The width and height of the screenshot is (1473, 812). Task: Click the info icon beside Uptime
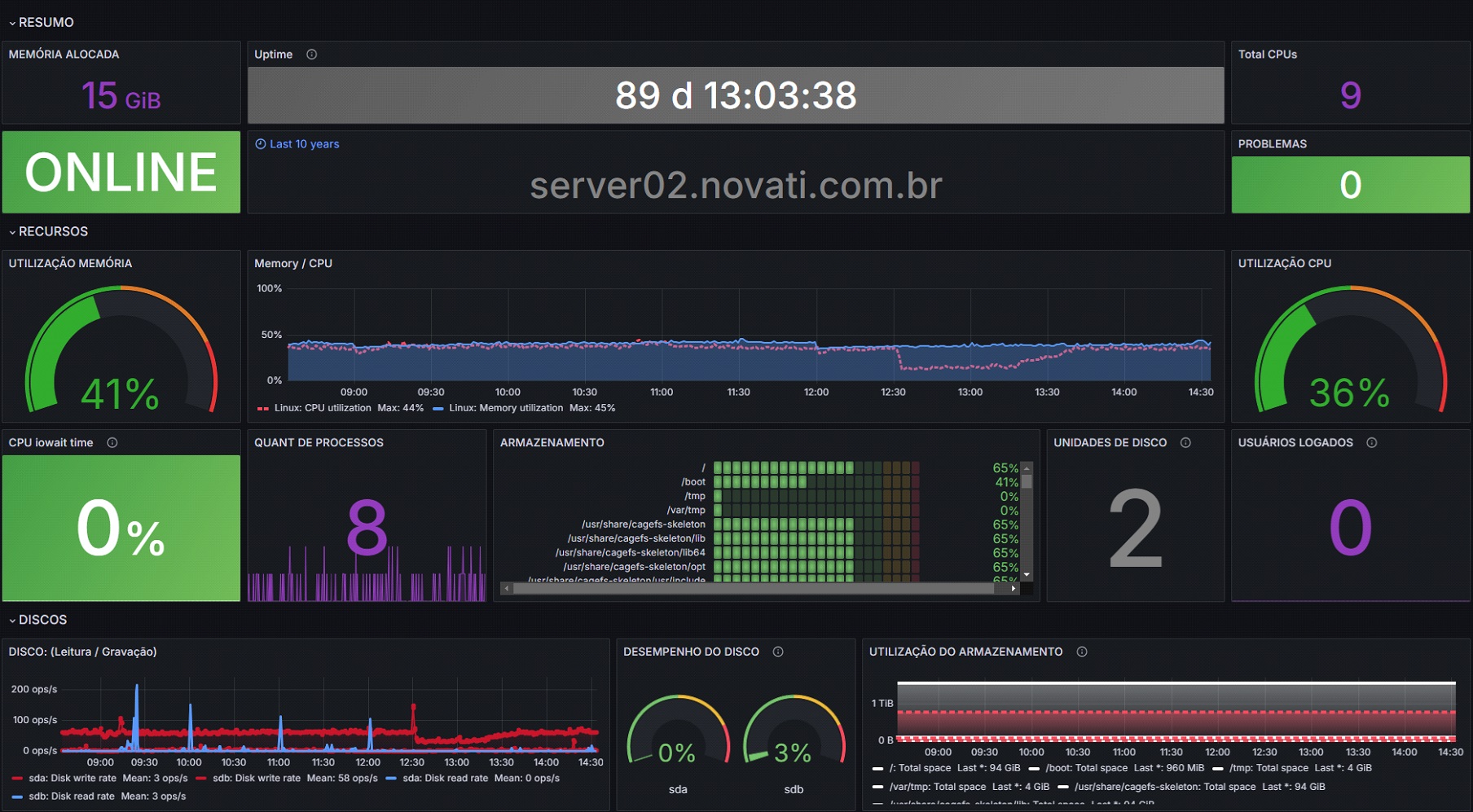[x=311, y=55]
